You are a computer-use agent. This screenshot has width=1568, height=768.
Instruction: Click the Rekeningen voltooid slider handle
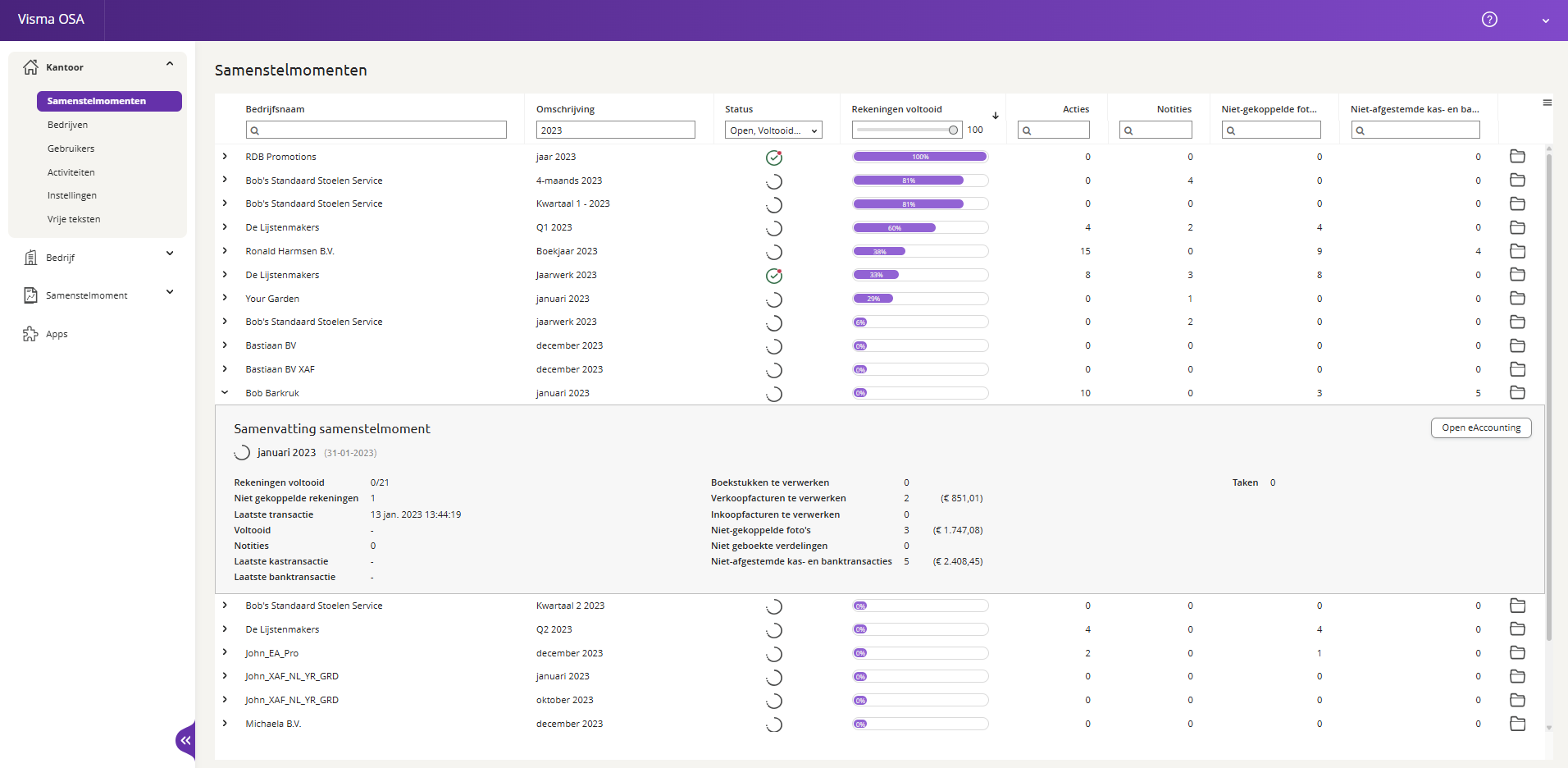953,130
